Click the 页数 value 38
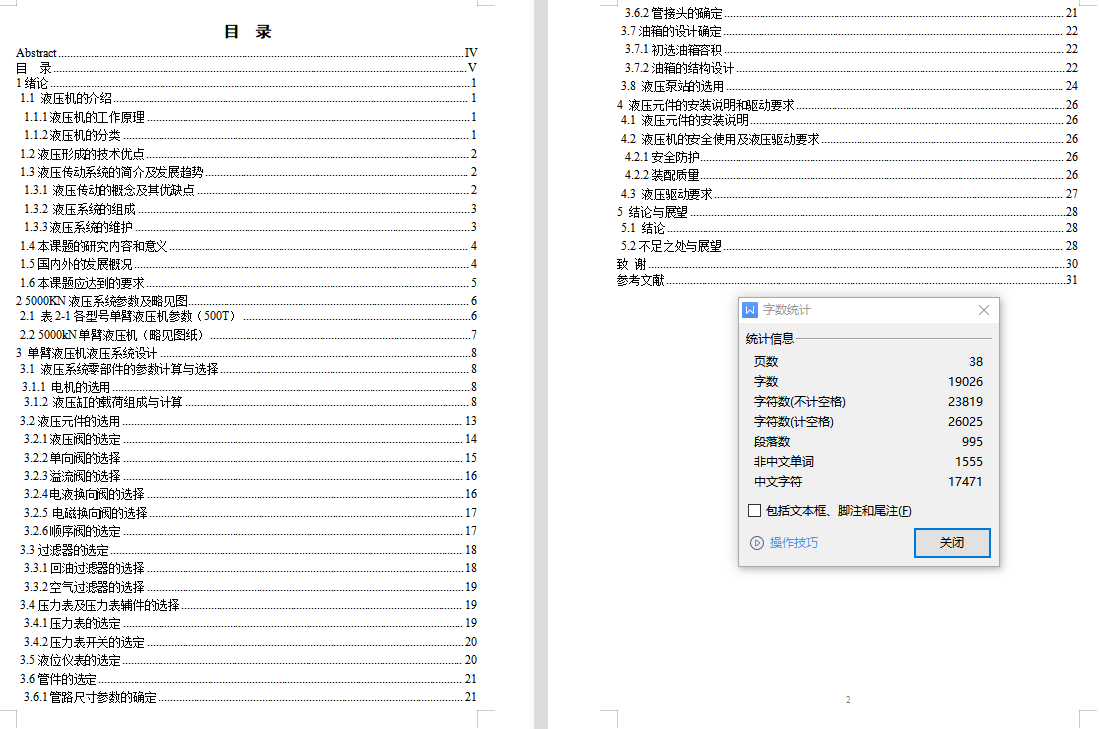This screenshot has width=1099, height=729. pyautogui.click(x=976, y=362)
